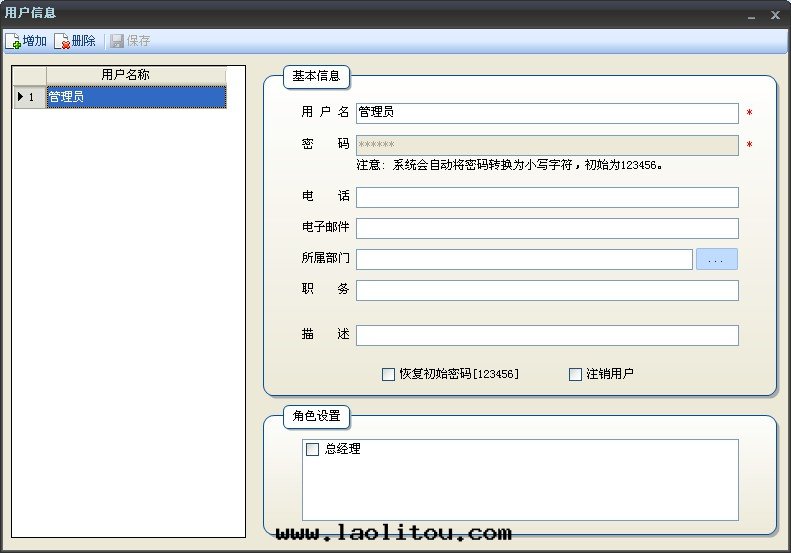791x553 pixels.
Task: Focus the 描述 input field
Action: (546, 335)
